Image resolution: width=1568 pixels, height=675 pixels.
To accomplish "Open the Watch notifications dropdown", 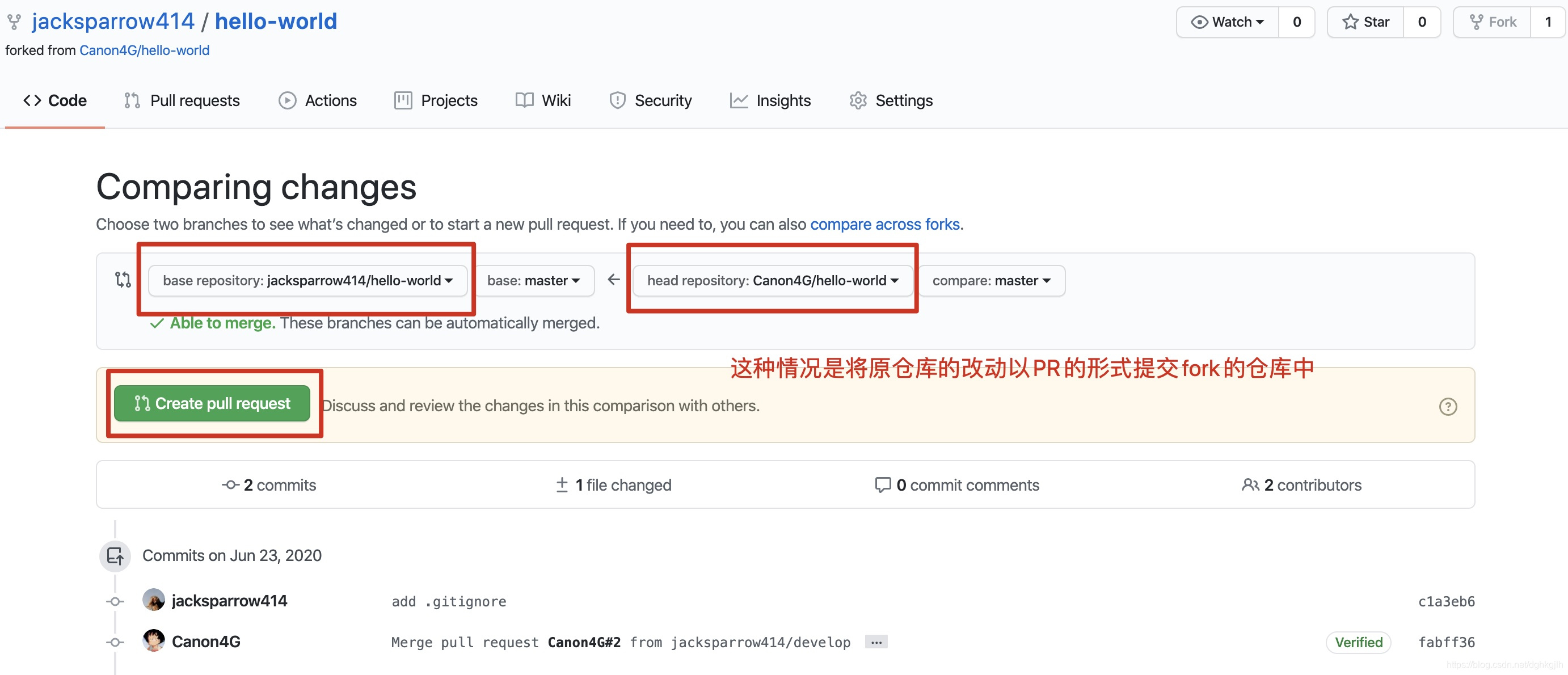I will click(x=1228, y=23).
